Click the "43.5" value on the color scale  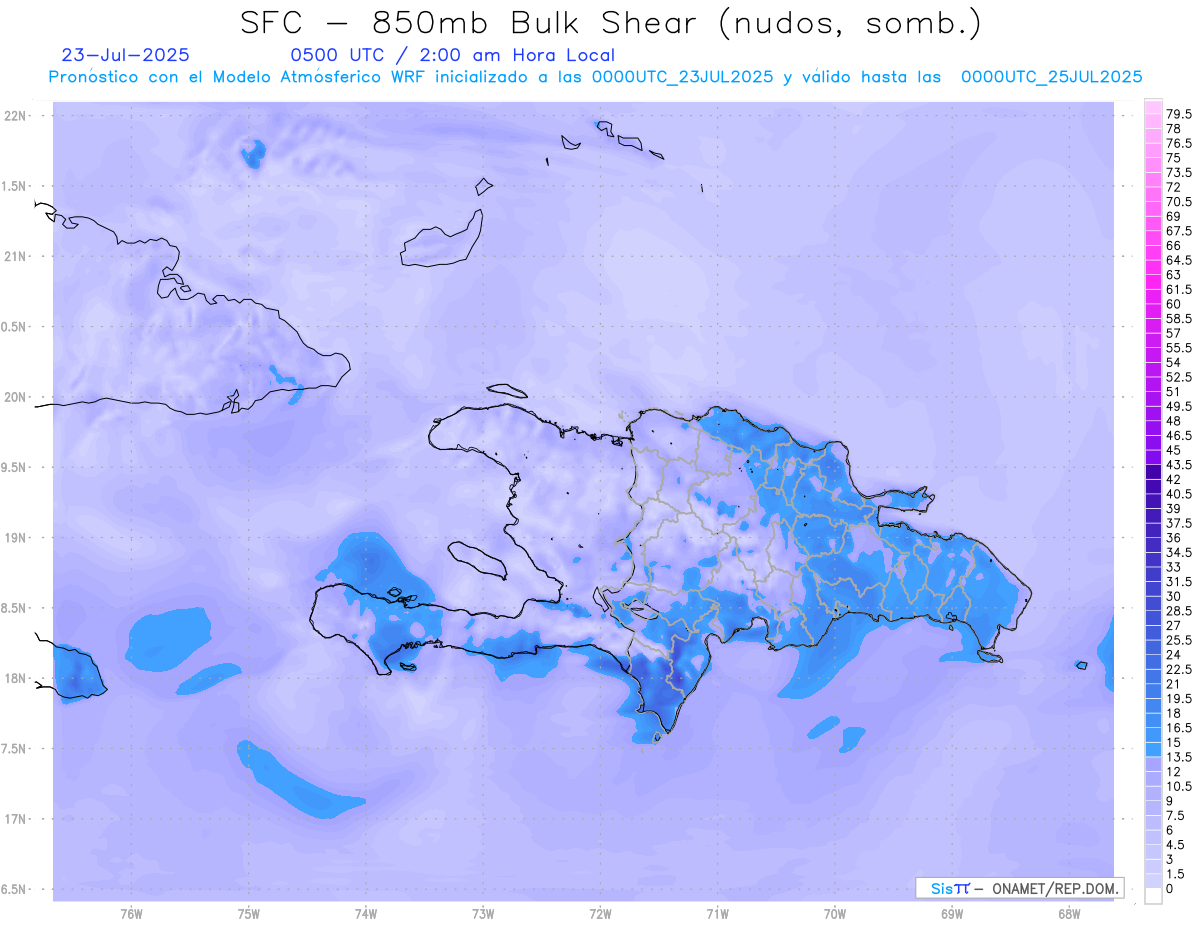[x=1180, y=465]
